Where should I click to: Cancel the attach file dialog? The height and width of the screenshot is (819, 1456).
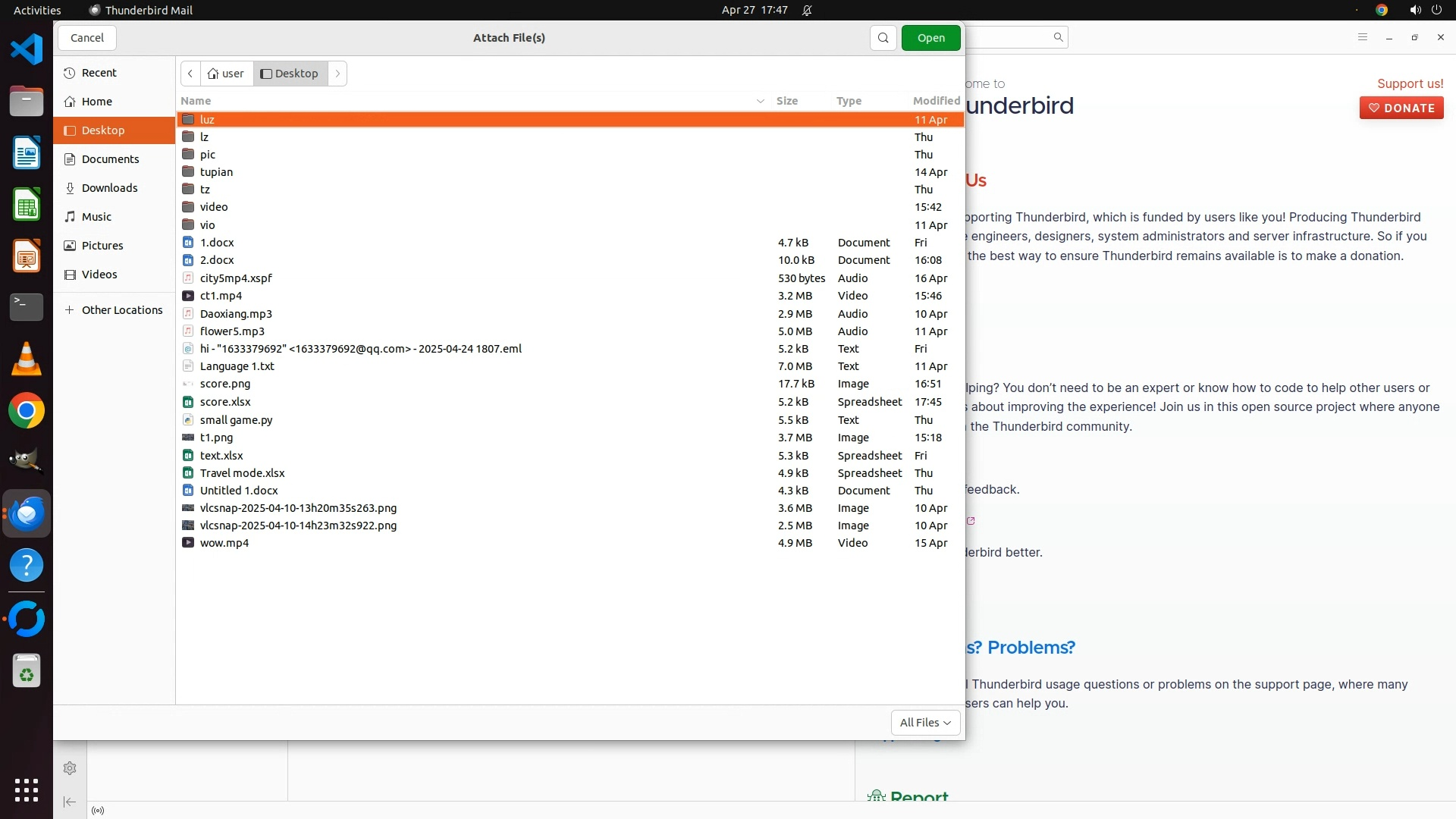[87, 38]
